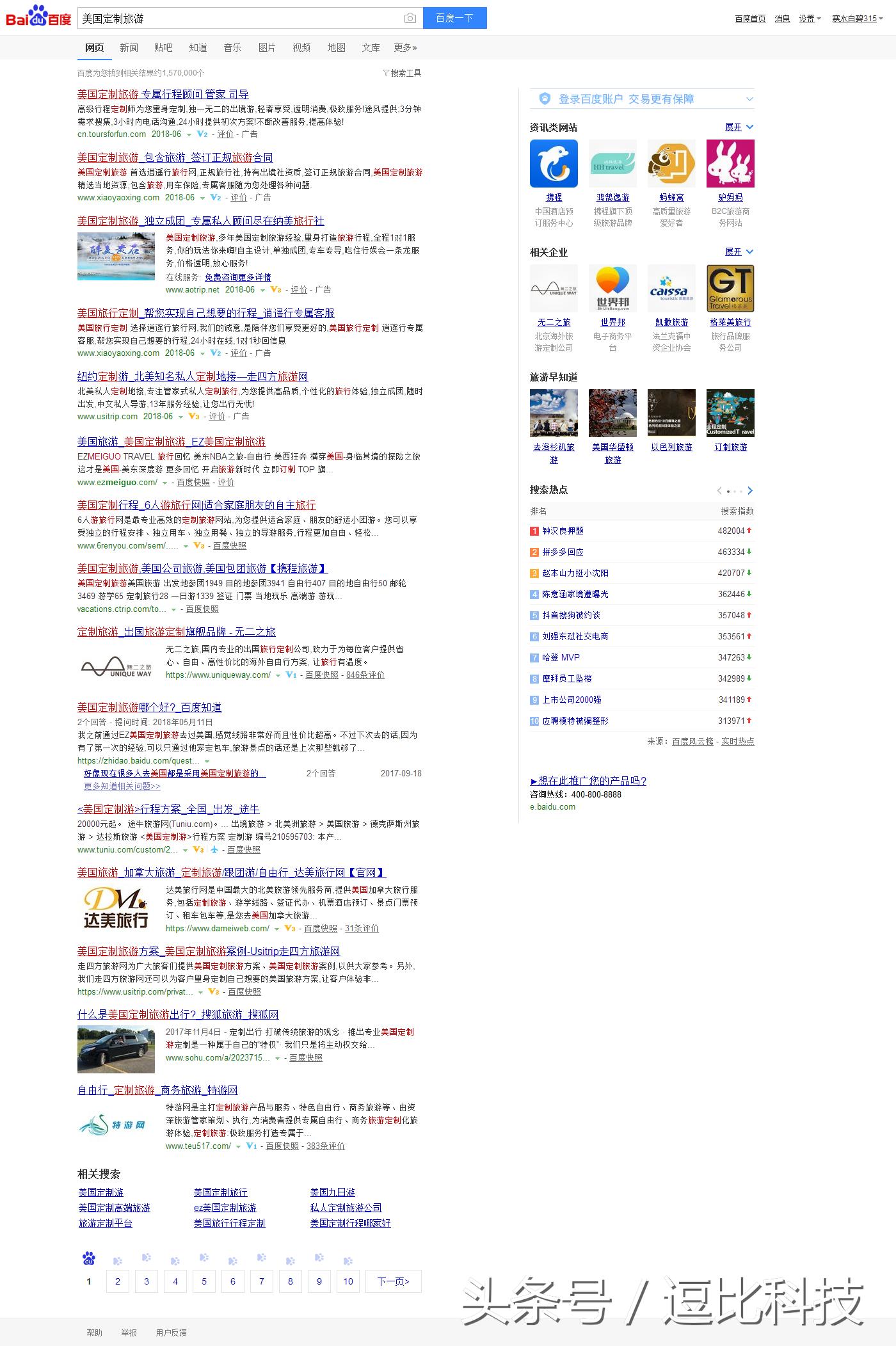Click the 蚂蜂窝 icon
This screenshot has height=1346, width=896.
click(671, 163)
